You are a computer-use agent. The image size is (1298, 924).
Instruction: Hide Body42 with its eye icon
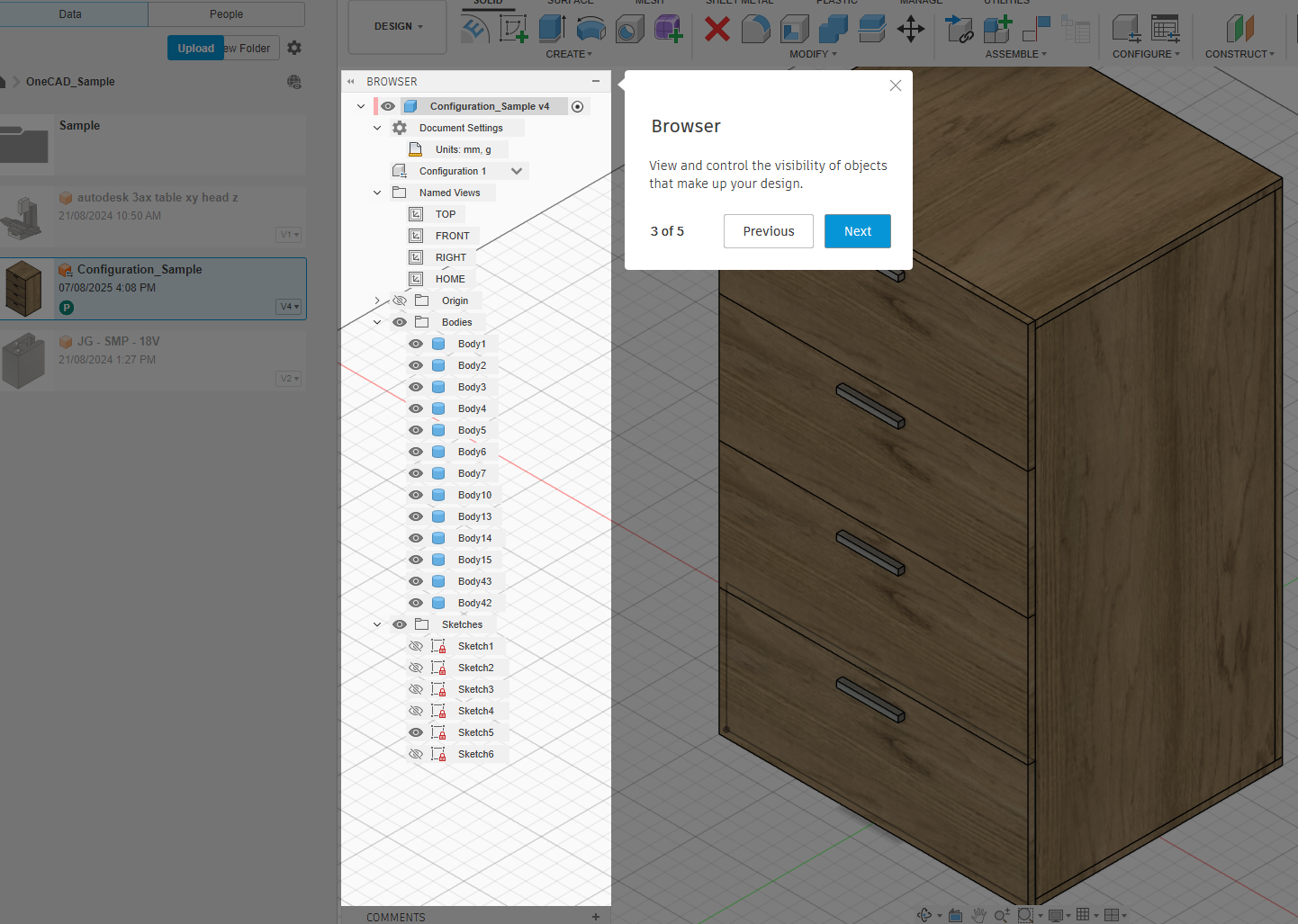tap(416, 603)
